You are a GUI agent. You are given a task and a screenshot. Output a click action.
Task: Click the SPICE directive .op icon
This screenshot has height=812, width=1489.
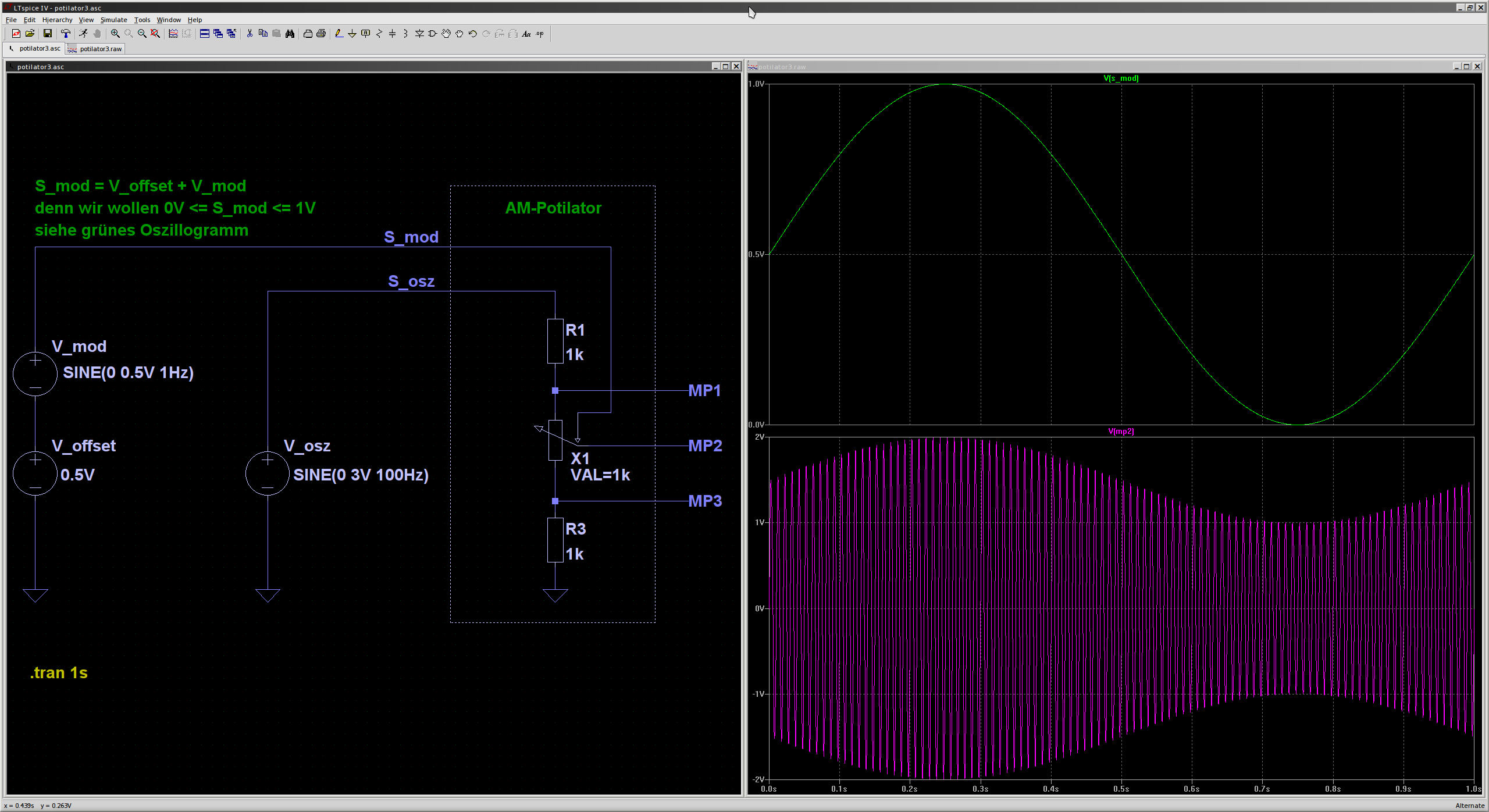pyautogui.click(x=540, y=34)
